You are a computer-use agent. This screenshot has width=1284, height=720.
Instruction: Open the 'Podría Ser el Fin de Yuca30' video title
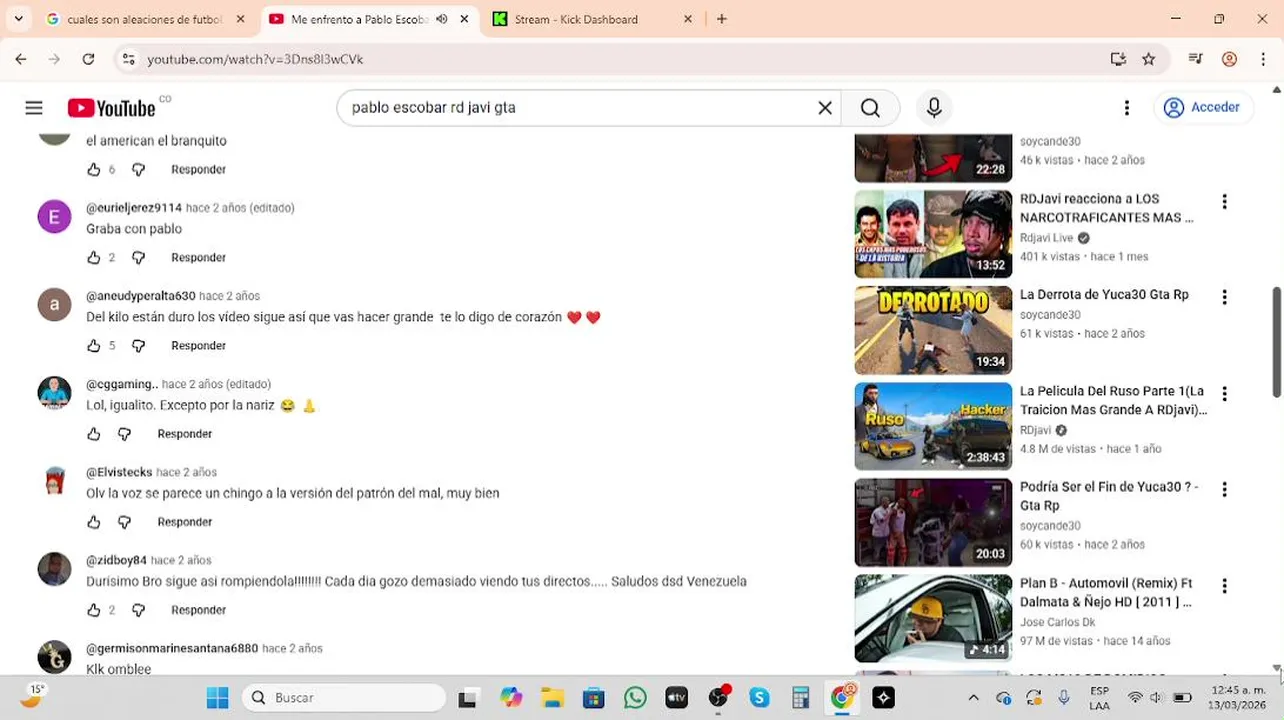(x=1109, y=496)
